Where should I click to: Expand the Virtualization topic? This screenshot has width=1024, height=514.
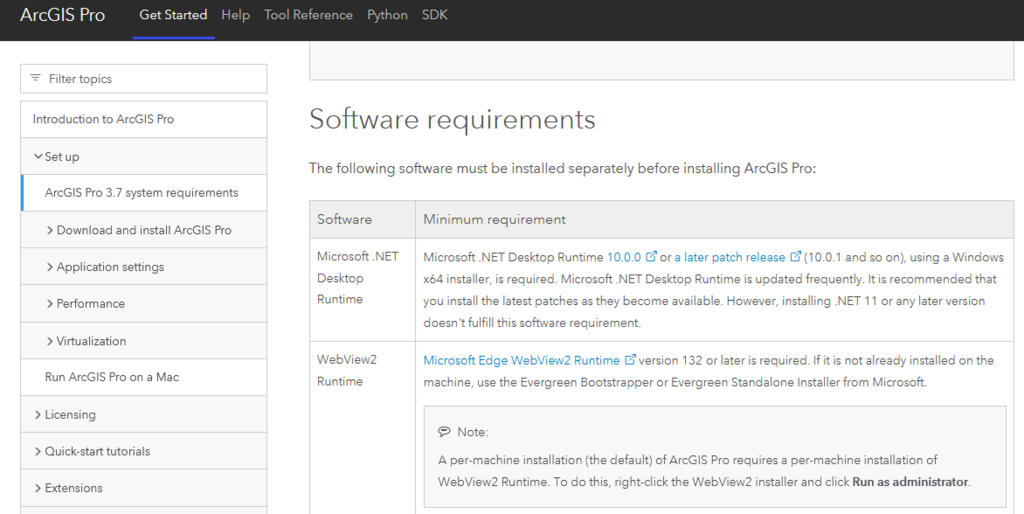tap(50, 341)
